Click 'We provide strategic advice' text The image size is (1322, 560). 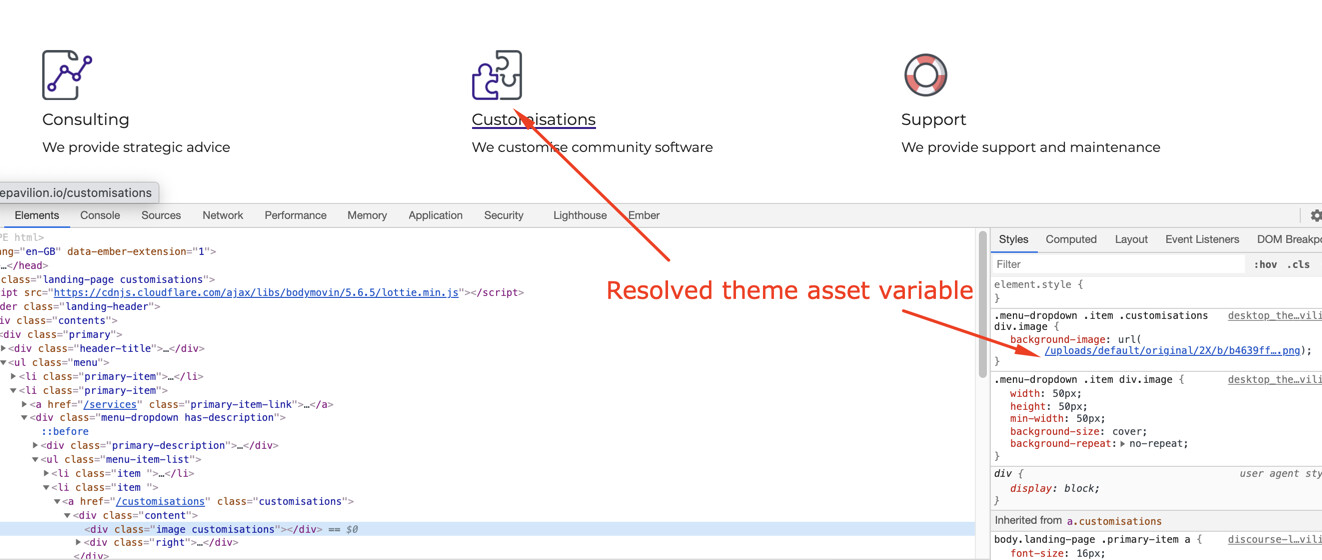tap(136, 147)
